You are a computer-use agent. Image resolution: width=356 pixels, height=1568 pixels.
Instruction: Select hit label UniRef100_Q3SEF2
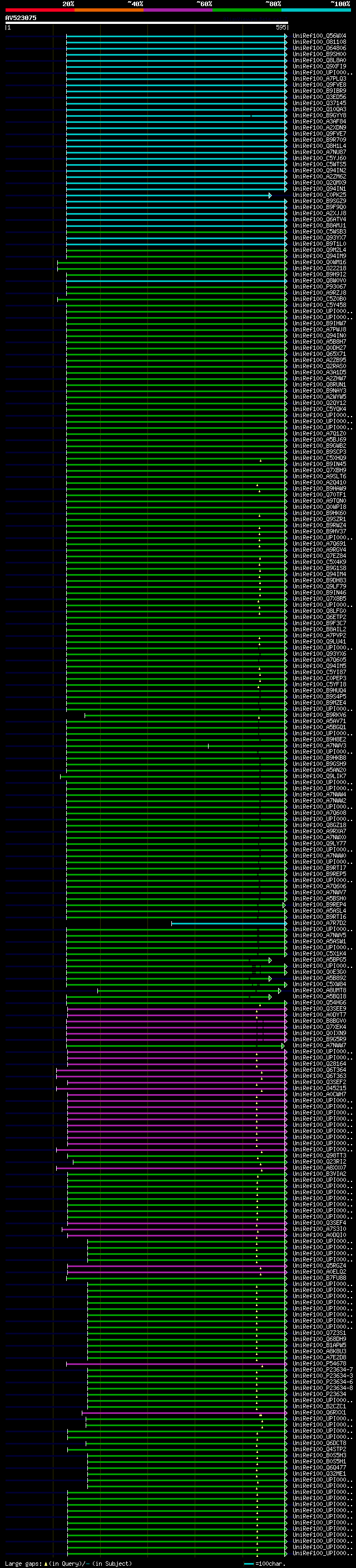[x=319, y=1082]
